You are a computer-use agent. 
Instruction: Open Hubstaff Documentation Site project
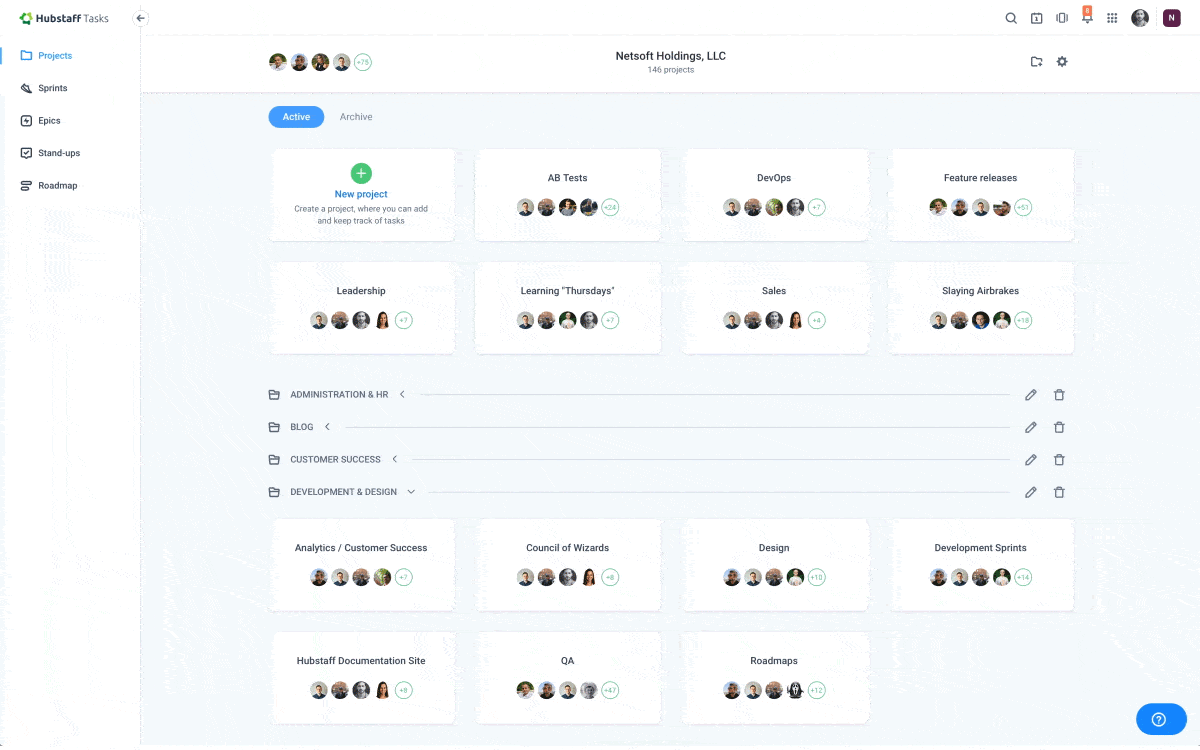[x=361, y=678]
